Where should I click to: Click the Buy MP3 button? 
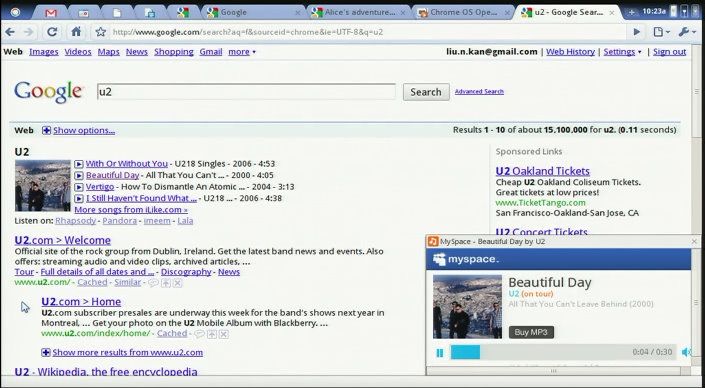pyautogui.click(x=531, y=332)
